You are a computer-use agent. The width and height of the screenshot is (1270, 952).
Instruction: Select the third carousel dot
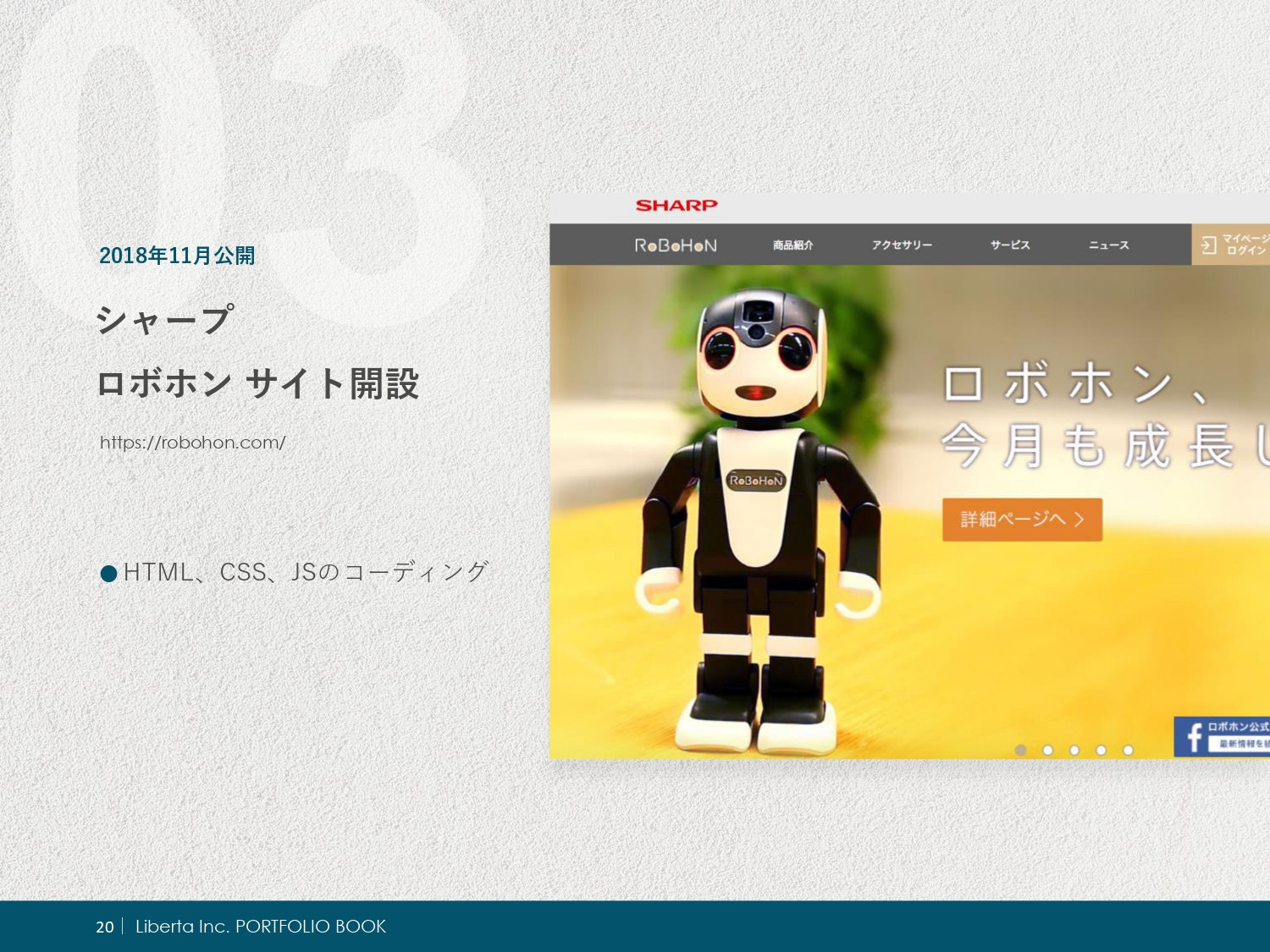pyautogui.click(x=1075, y=748)
